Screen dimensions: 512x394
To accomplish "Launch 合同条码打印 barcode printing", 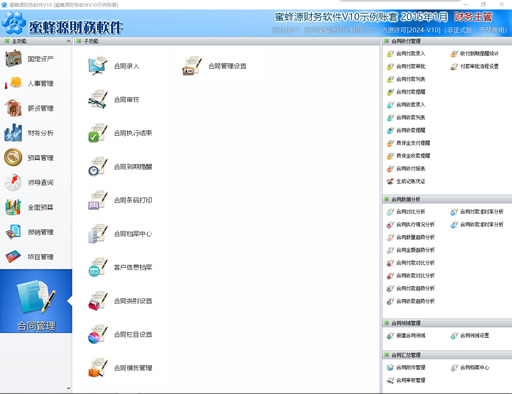I will click(98, 200).
